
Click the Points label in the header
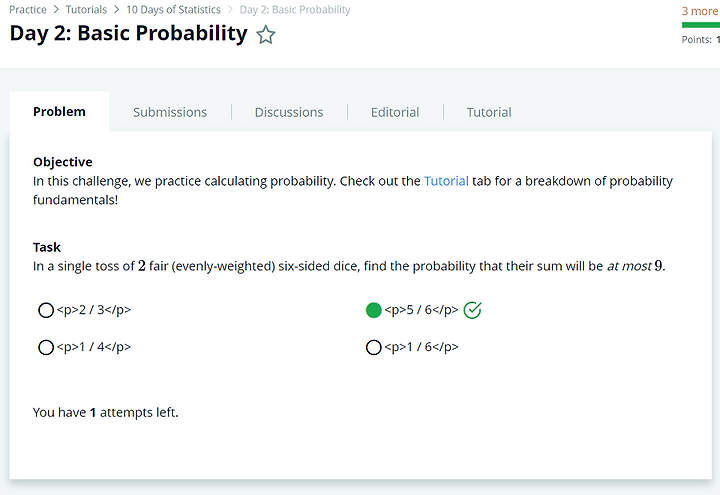point(697,39)
